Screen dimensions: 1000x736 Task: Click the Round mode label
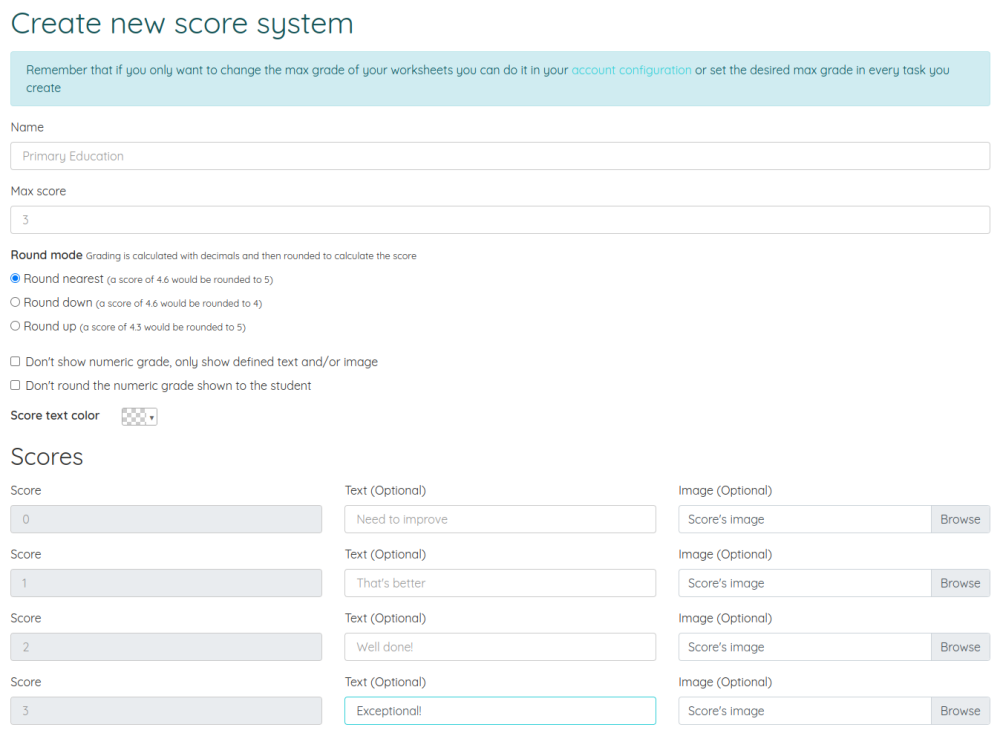pyautogui.click(x=47, y=255)
